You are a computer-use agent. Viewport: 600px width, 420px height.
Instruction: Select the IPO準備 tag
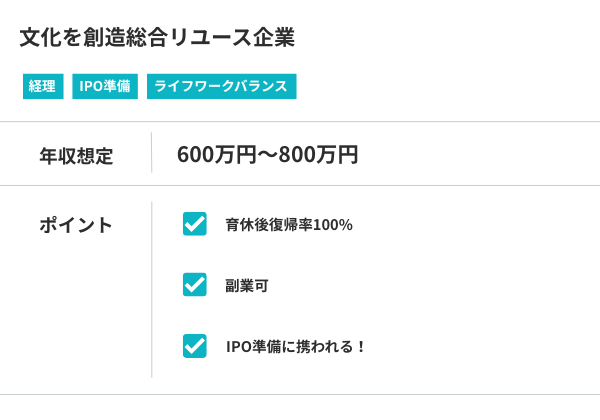click(105, 87)
